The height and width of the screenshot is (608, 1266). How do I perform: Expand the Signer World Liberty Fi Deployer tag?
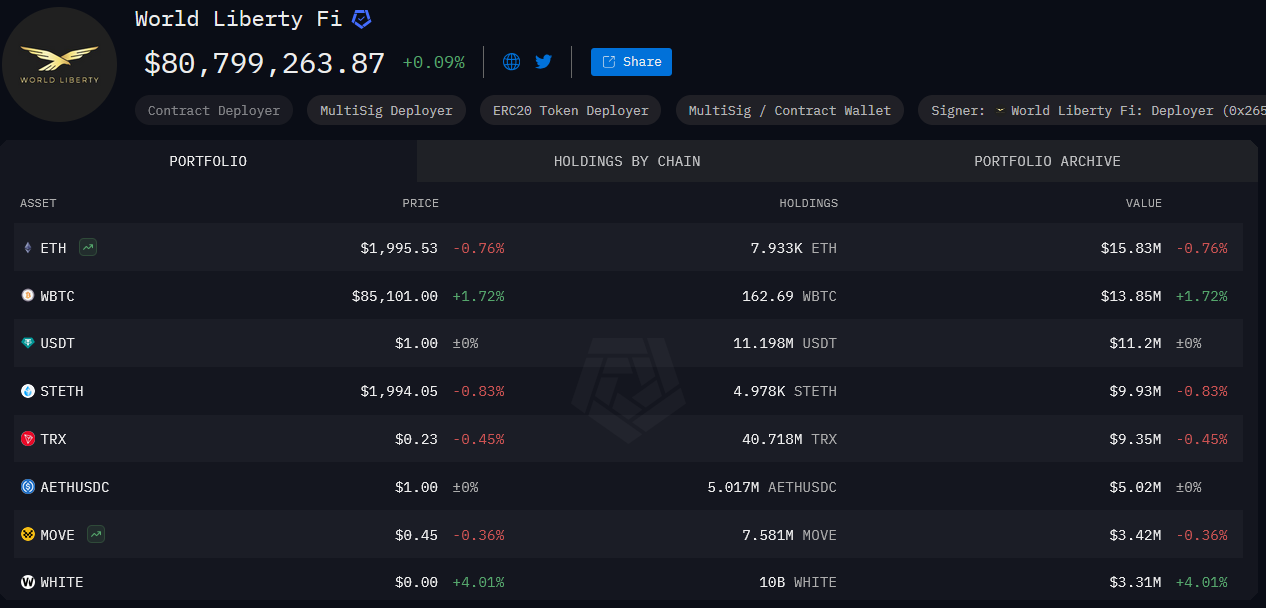1090,110
